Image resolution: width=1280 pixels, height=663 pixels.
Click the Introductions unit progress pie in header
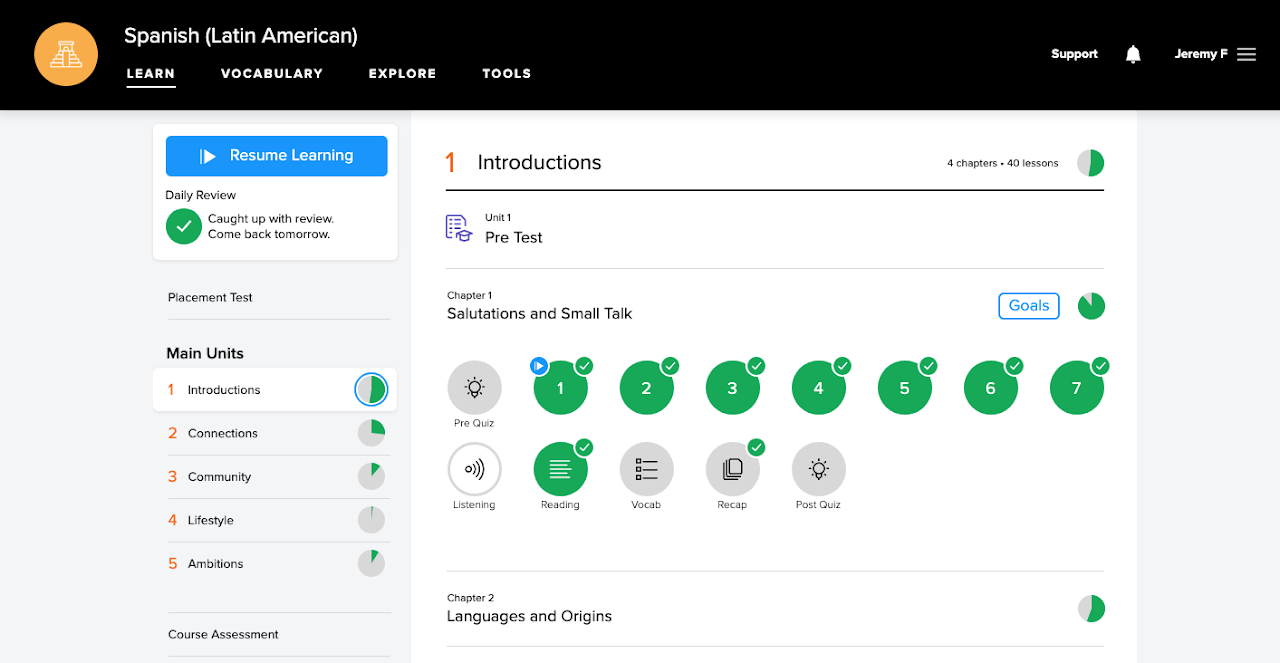click(1090, 163)
